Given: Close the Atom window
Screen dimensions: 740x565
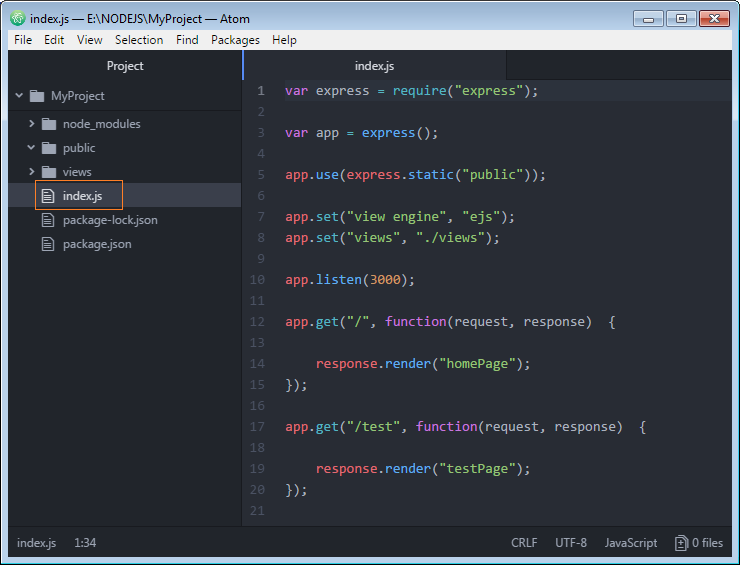Looking at the screenshot, I should 715,19.
